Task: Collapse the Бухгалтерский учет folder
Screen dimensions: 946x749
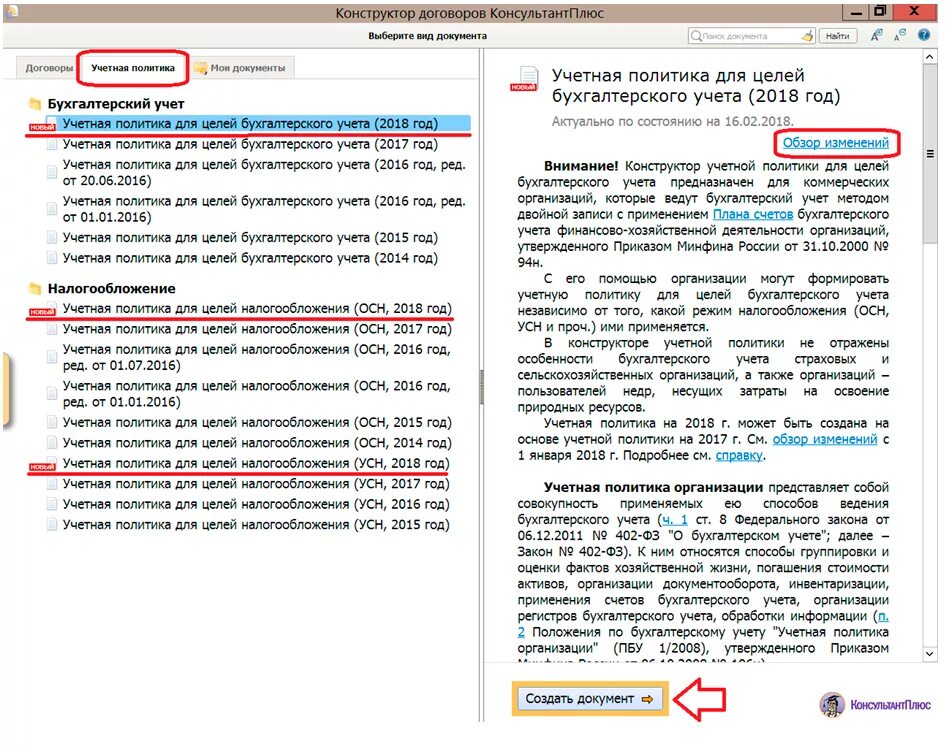Action: pyautogui.click(x=35, y=104)
